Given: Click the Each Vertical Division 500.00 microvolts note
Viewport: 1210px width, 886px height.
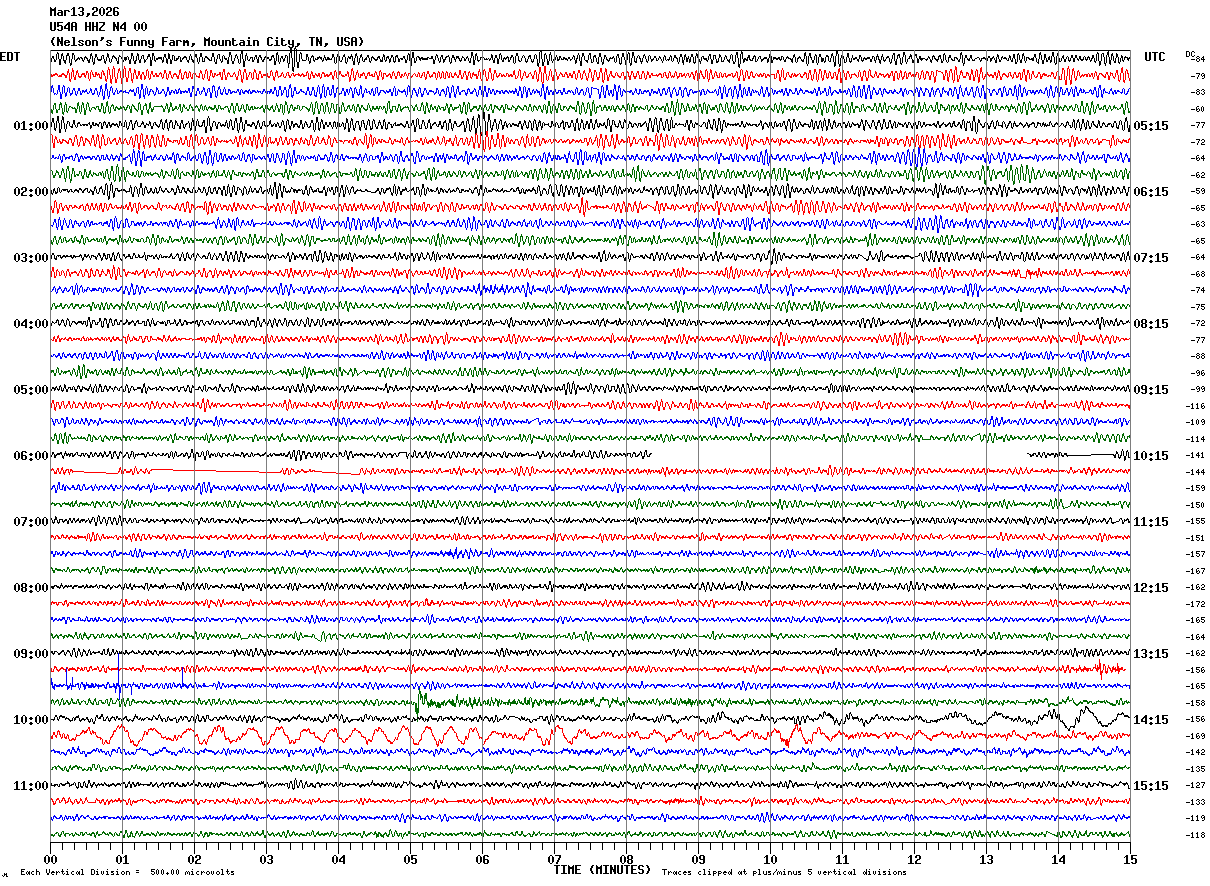Looking at the screenshot, I should pyautogui.click(x=127, y=872).
